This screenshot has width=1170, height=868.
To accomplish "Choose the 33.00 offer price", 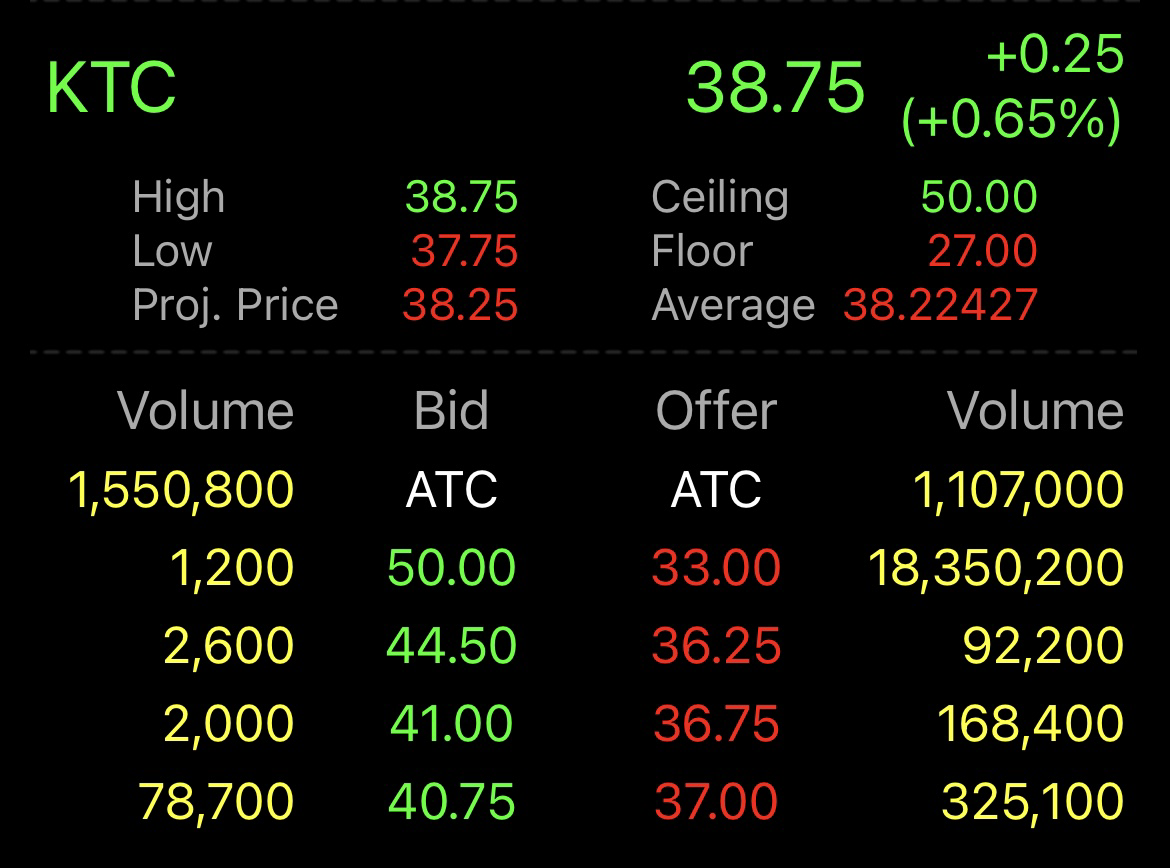I will click(x=716, y=567).
